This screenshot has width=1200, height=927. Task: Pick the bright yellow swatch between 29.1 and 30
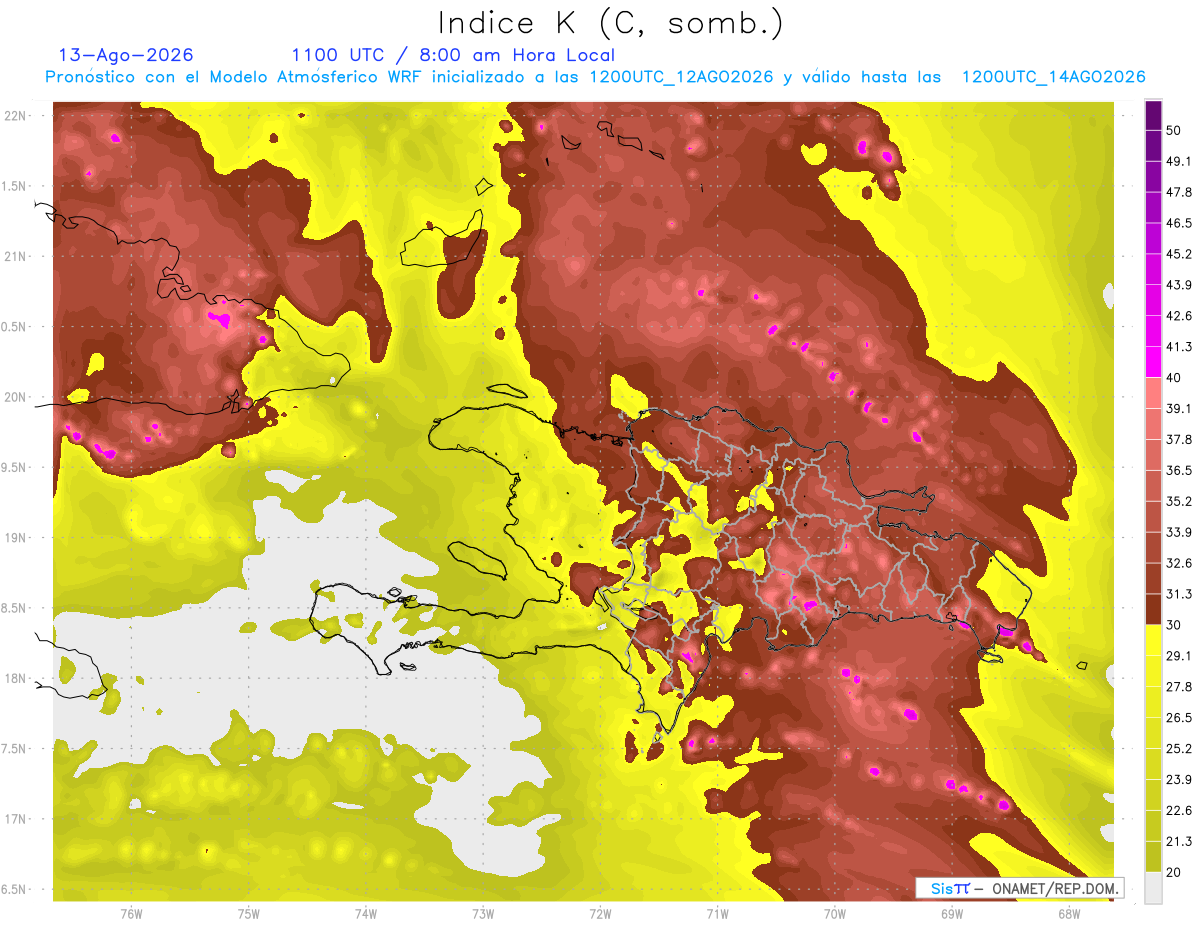tap(1153, 640)
